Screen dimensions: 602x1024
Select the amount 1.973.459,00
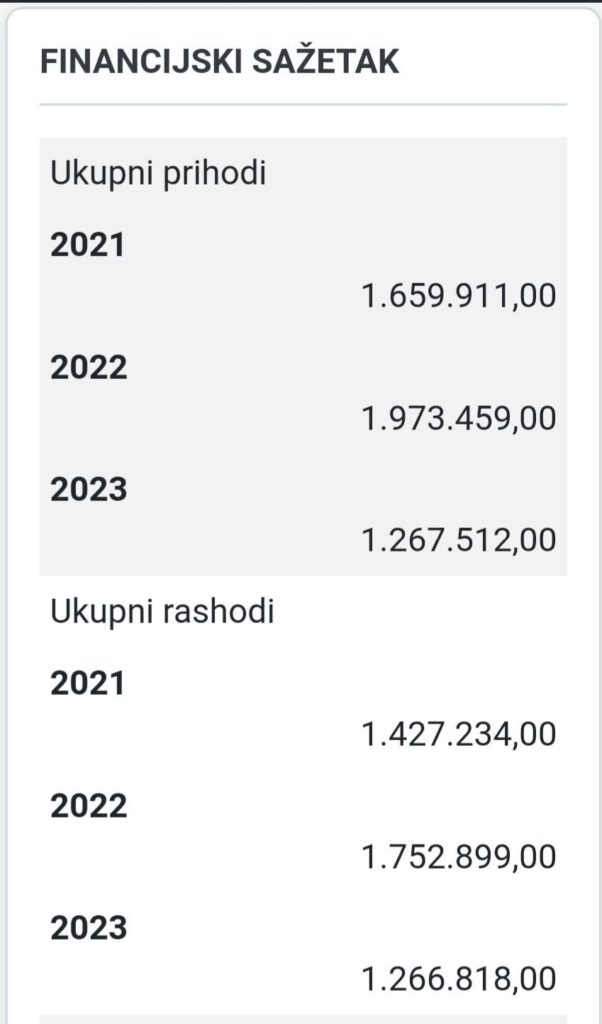pyautogui.click(x=459, y=418)
